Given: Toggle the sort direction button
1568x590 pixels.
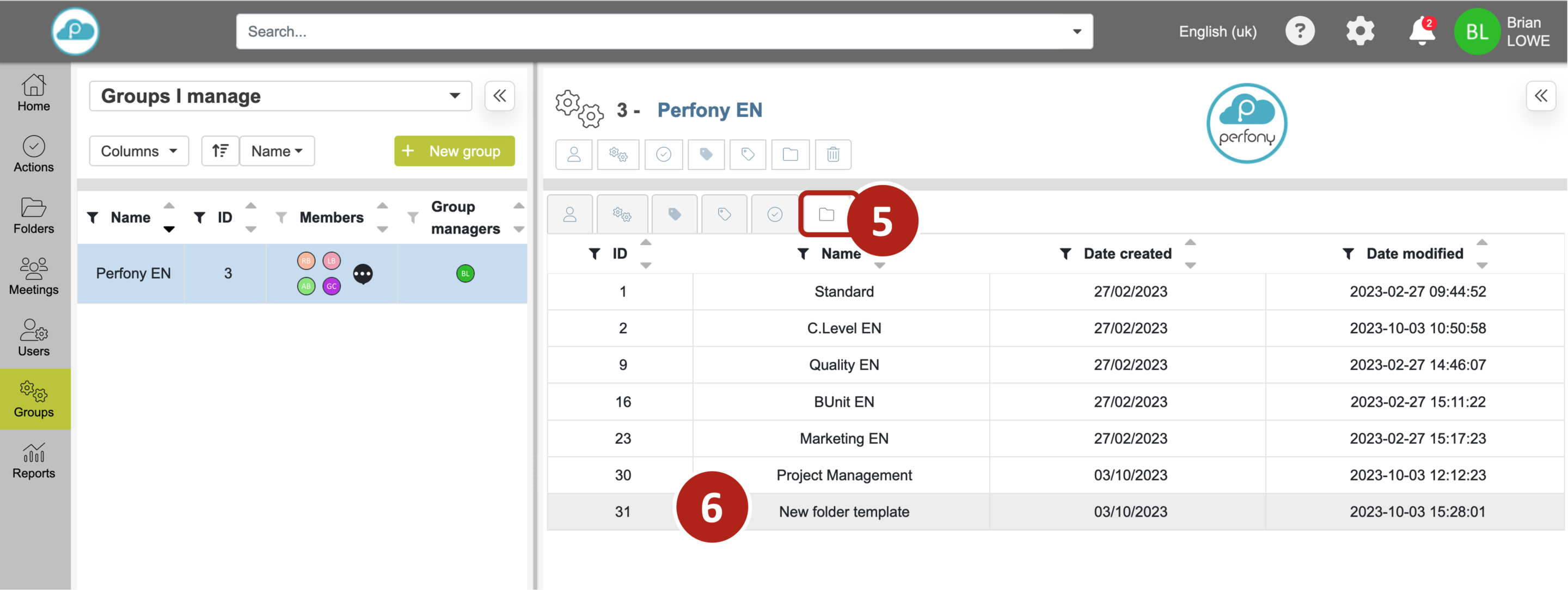Looking at the screenshot, I should coord(220,151).
